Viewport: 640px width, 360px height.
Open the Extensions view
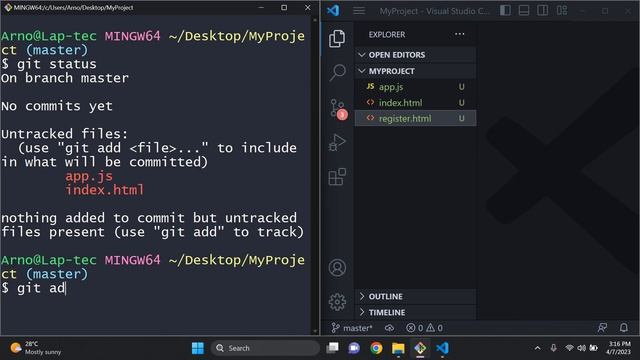[x=337, y=177]
